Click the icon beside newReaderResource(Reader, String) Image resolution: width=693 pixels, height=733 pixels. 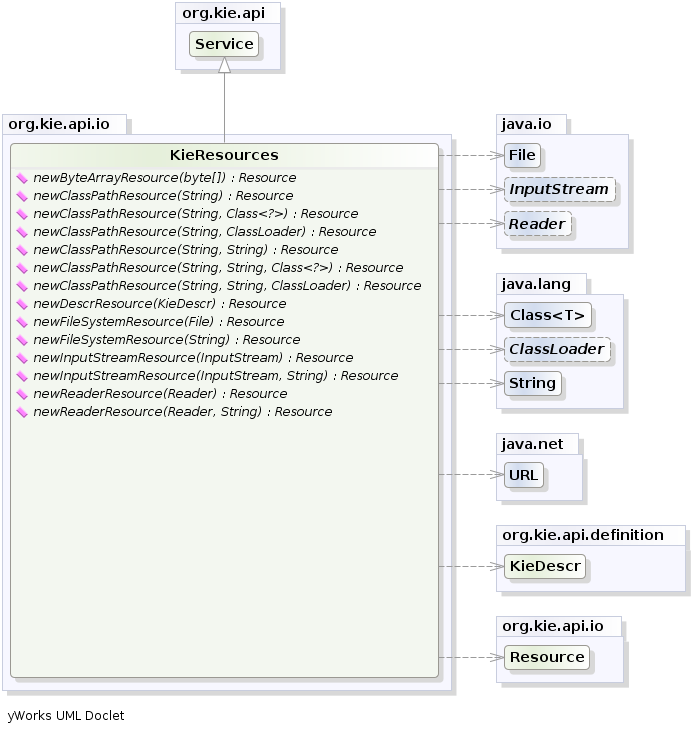22,412
